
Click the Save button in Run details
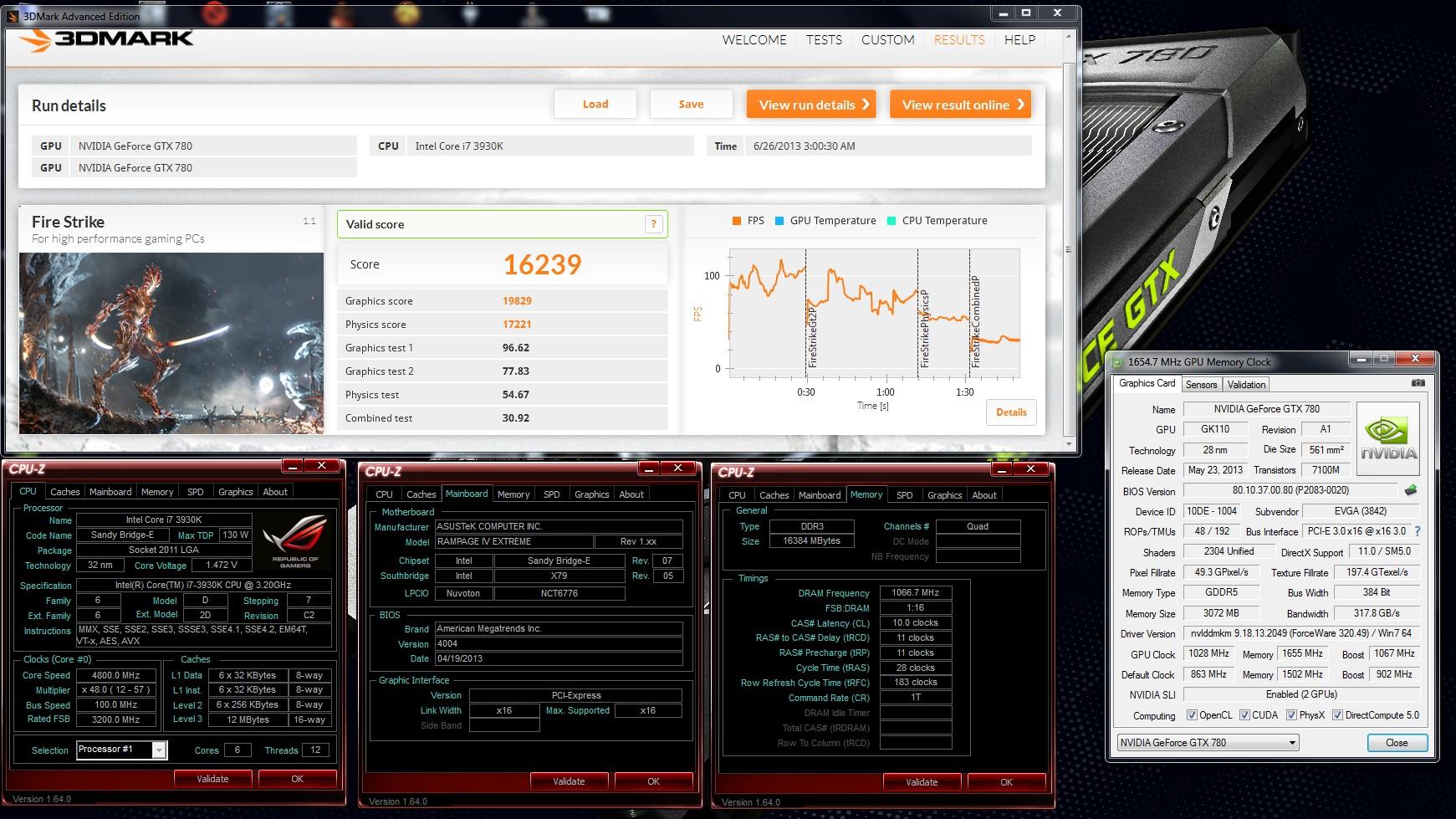[691, 104]
